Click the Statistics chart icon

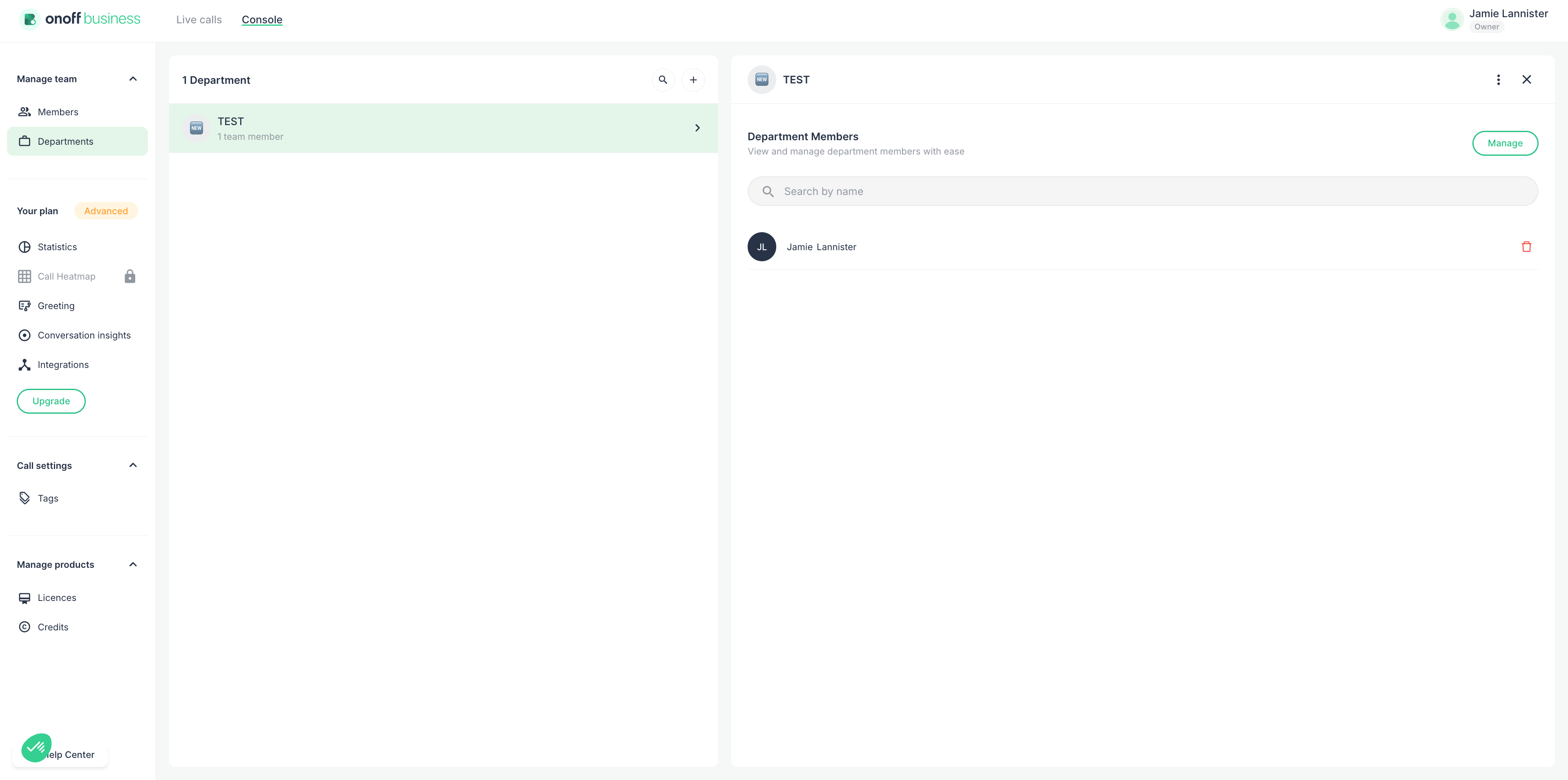[x=25, y=247]
